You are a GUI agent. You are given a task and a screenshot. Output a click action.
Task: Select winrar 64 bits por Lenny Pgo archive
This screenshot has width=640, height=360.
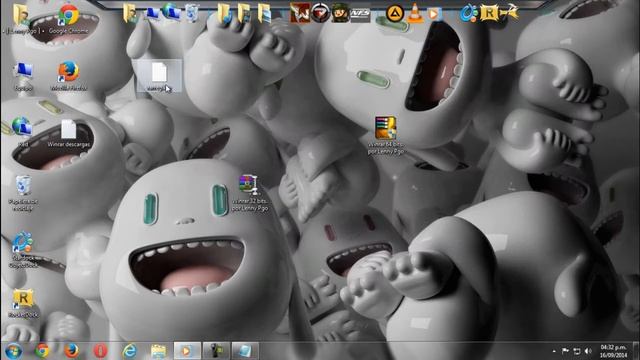386,136
